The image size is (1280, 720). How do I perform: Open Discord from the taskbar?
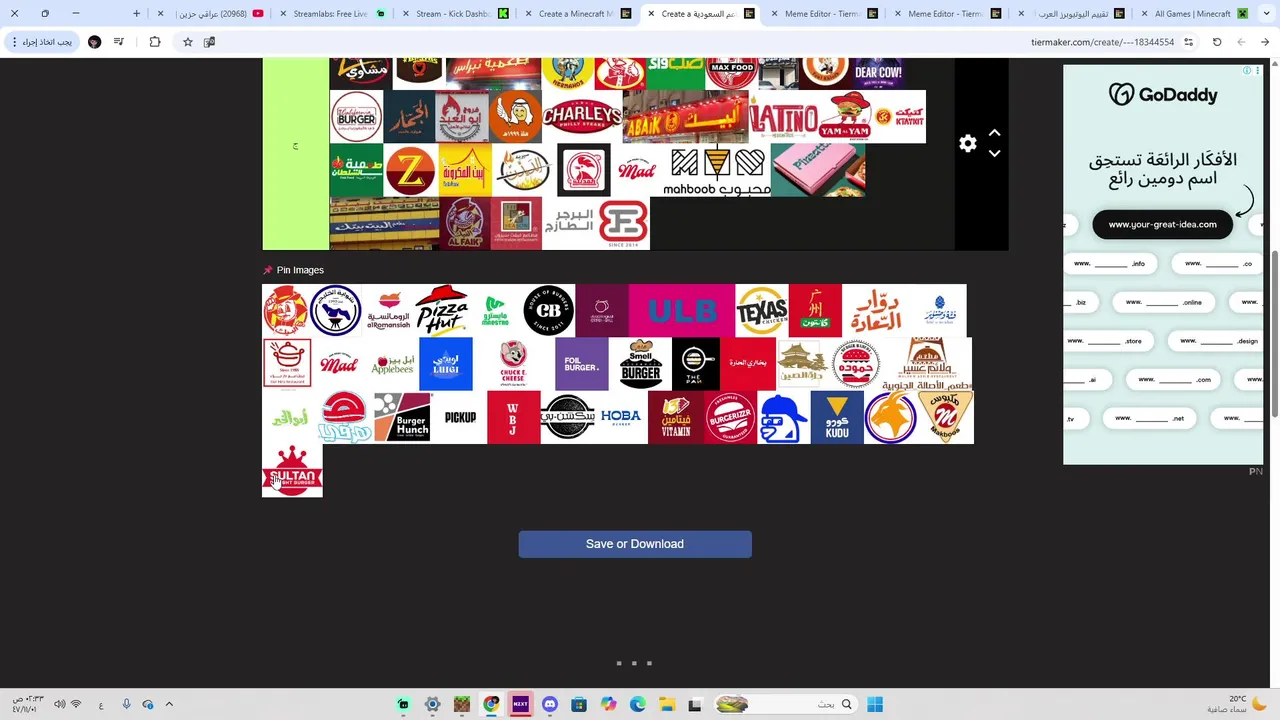click(x=549, y=704)
